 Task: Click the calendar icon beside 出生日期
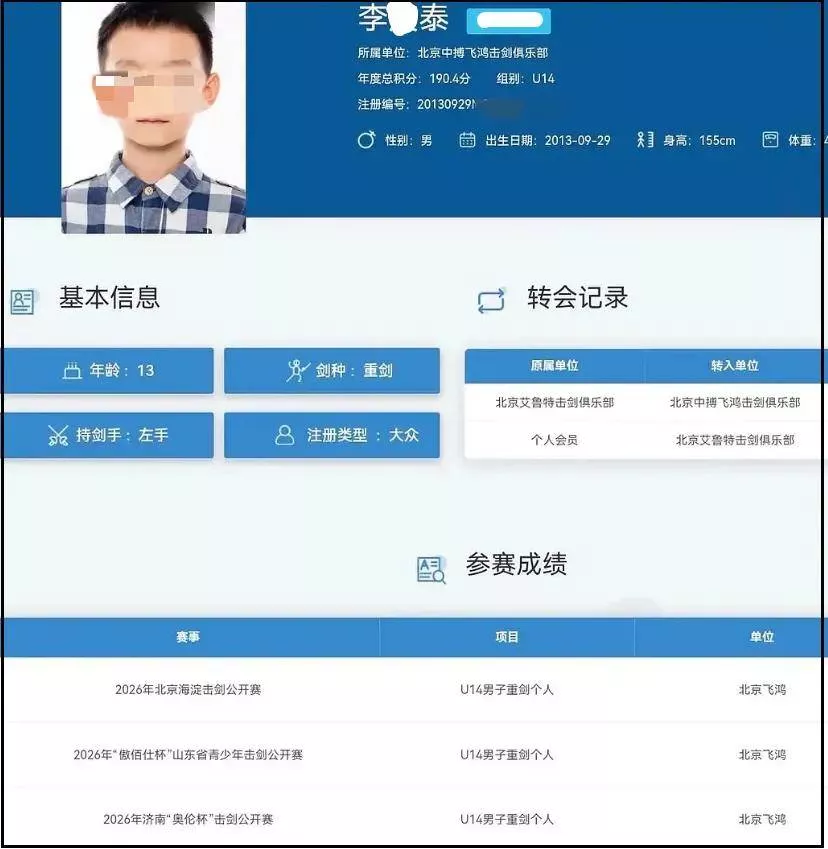point(467,140)
